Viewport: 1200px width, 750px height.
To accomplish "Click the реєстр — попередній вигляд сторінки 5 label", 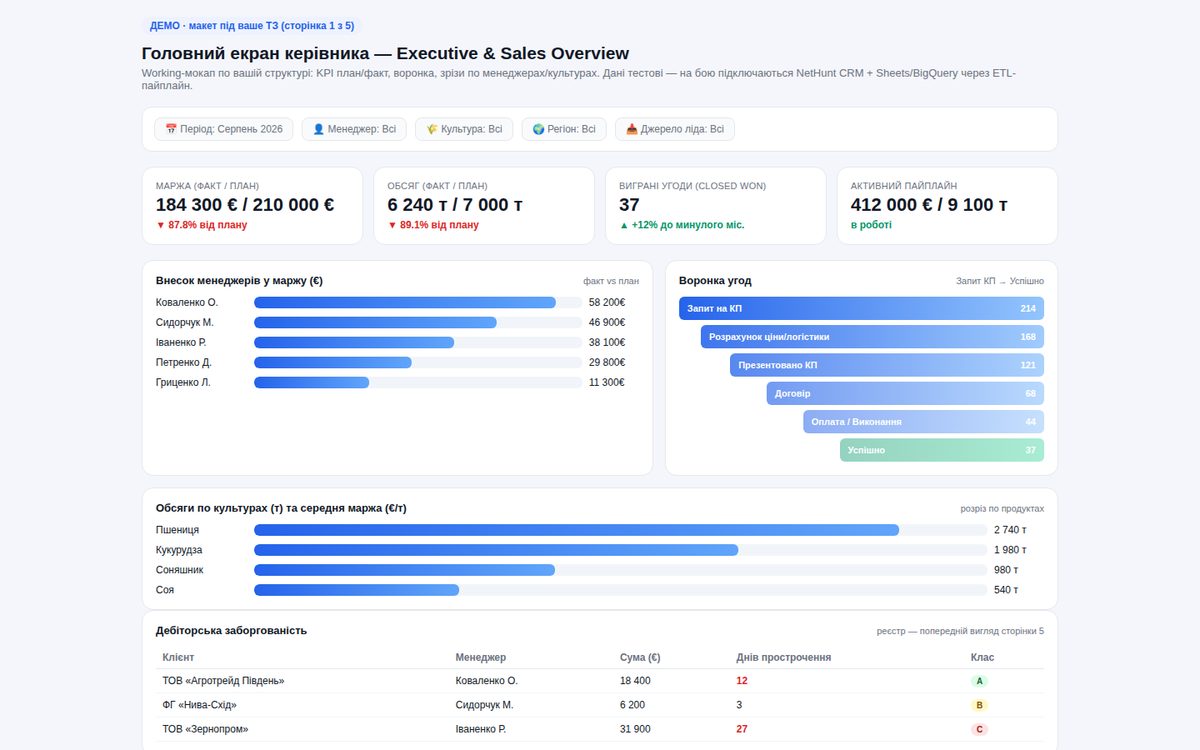I will [x=960, y=631].
